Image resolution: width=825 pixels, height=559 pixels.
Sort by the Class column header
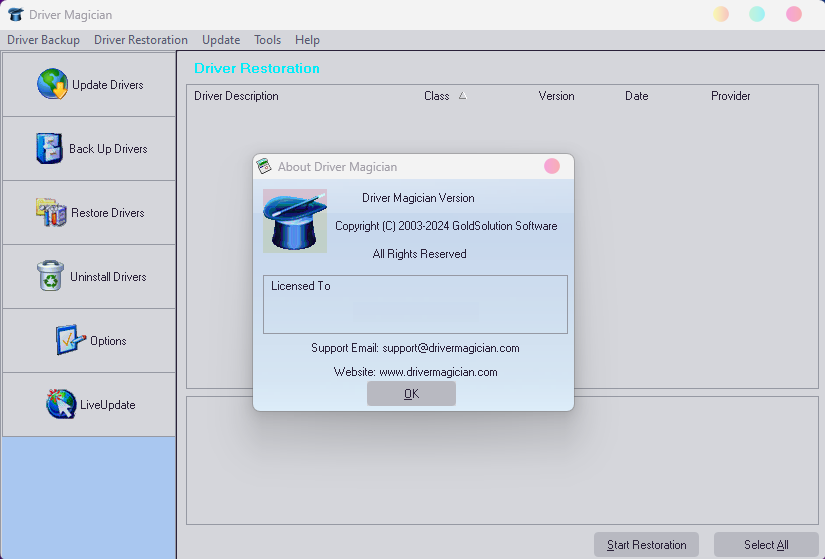(x=437, y=96)
